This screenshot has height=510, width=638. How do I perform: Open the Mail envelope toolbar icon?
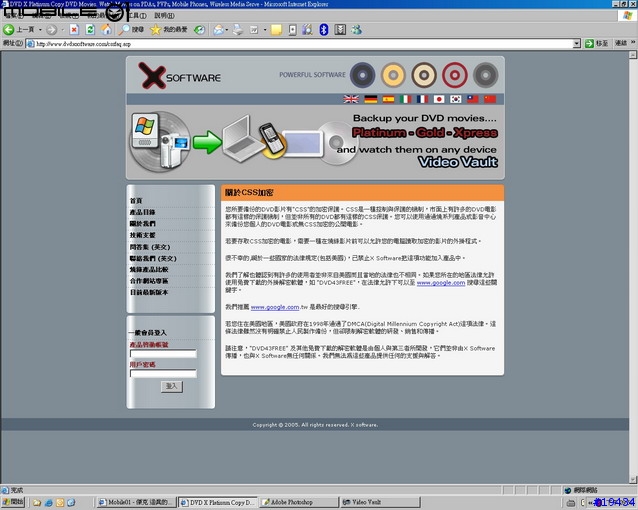click(x=218, y=29)
